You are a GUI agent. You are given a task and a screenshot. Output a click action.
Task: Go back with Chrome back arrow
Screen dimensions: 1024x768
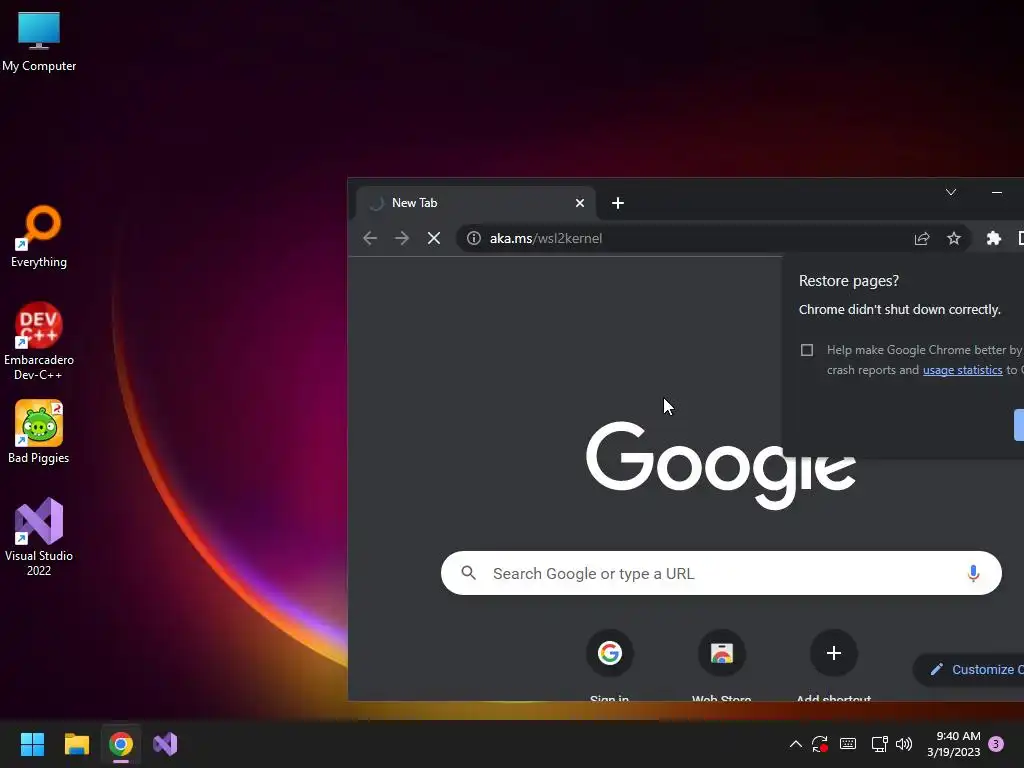(370, 238)
